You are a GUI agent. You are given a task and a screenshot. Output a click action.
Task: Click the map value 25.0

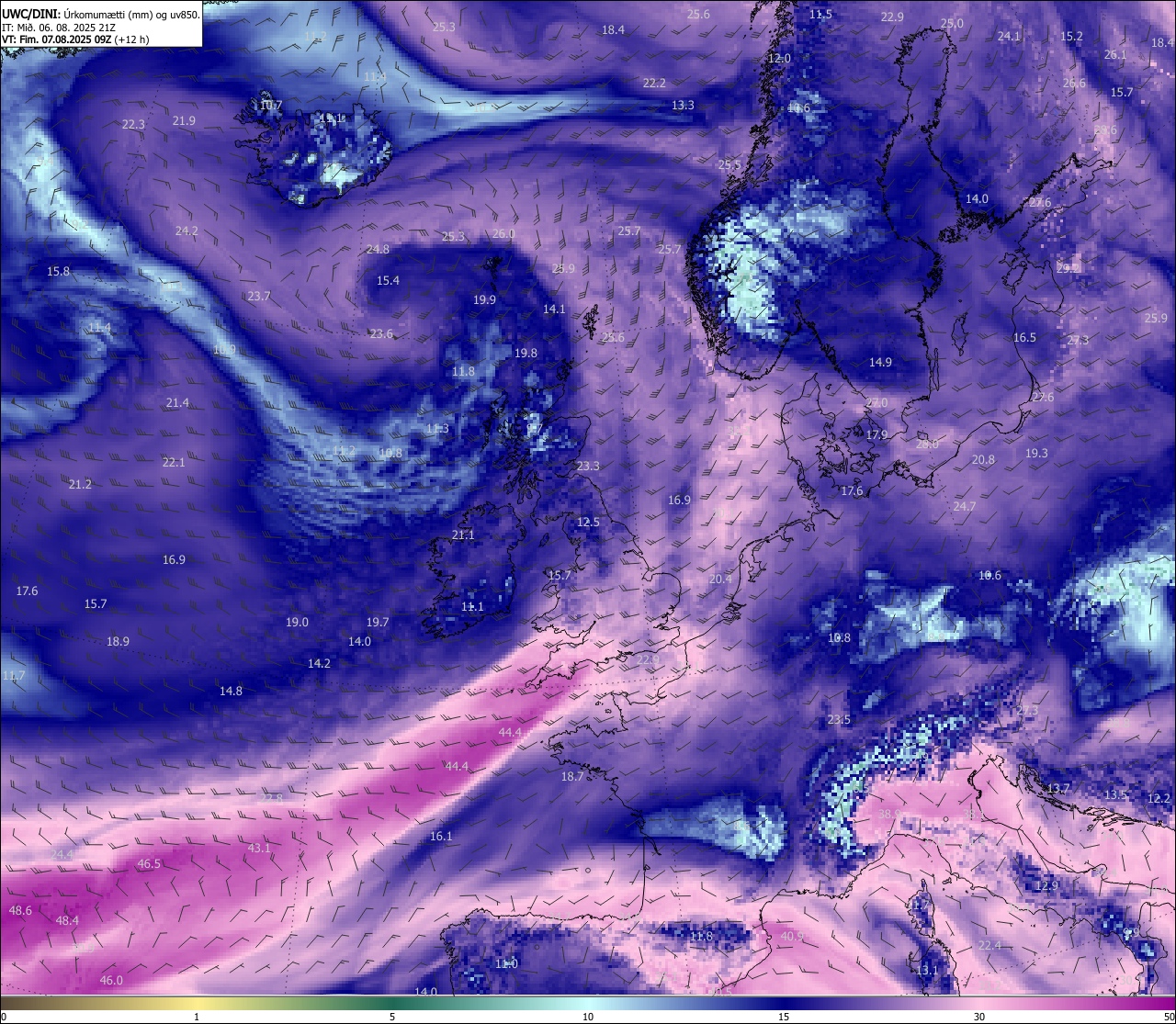click(x=953, y=23)
